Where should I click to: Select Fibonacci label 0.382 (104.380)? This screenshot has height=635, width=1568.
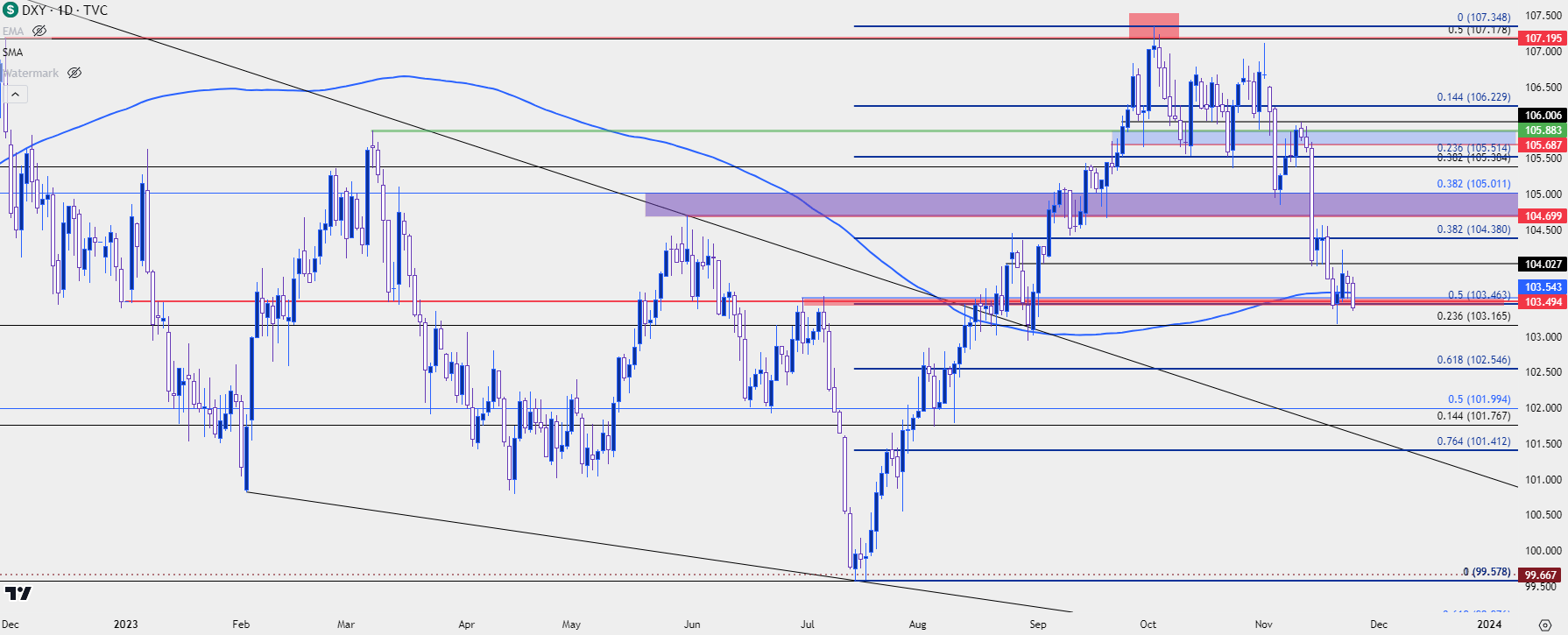[x=1473, y=229]
